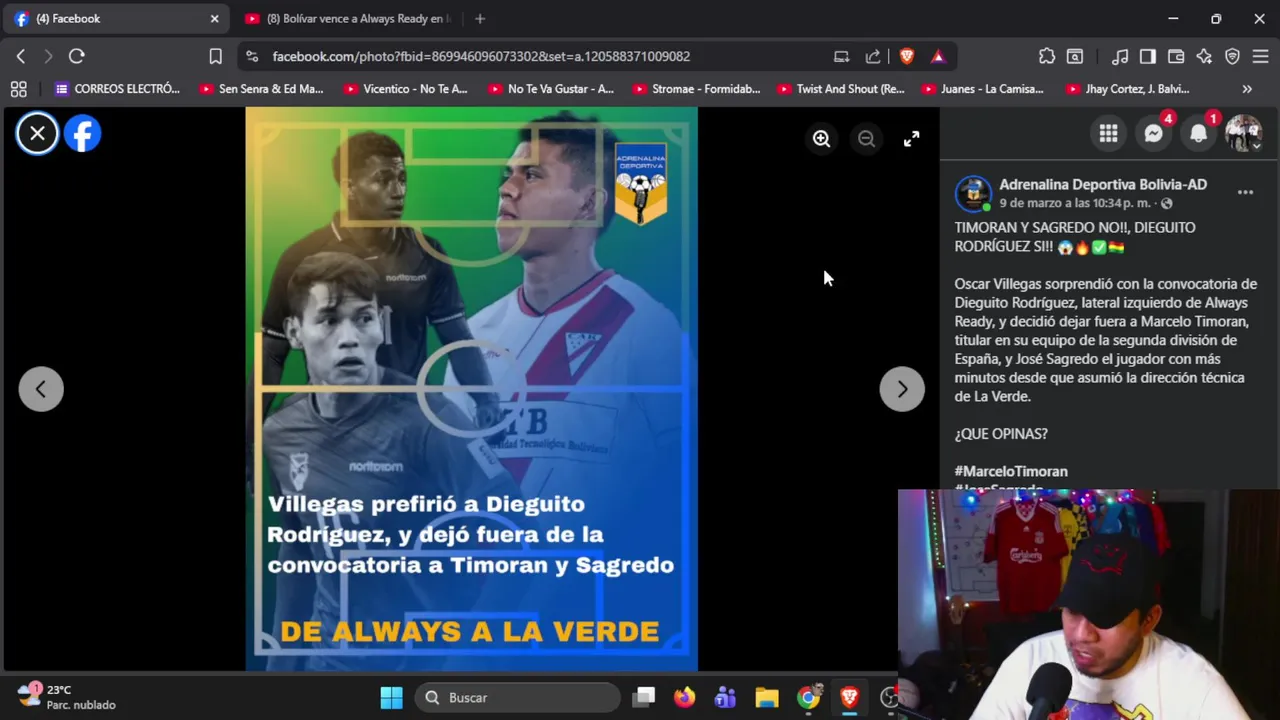Open Brave VPN

1232,56
